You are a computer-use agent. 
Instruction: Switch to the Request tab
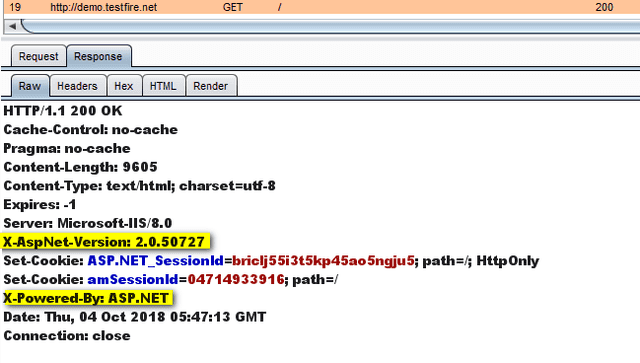[38, 56]
